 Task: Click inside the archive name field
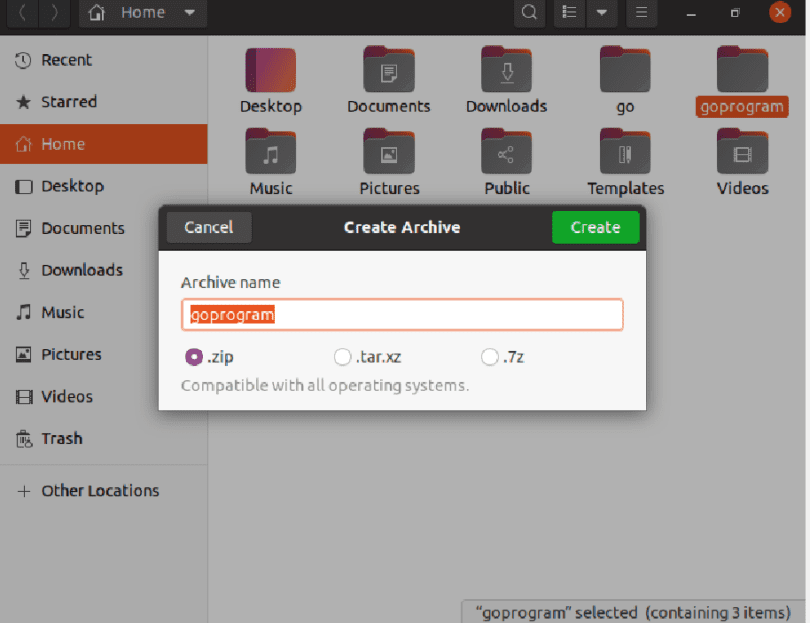coord(400,314)
